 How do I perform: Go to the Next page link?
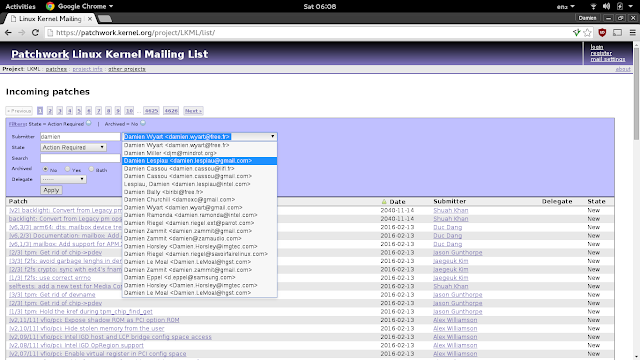tap(193, 111)
